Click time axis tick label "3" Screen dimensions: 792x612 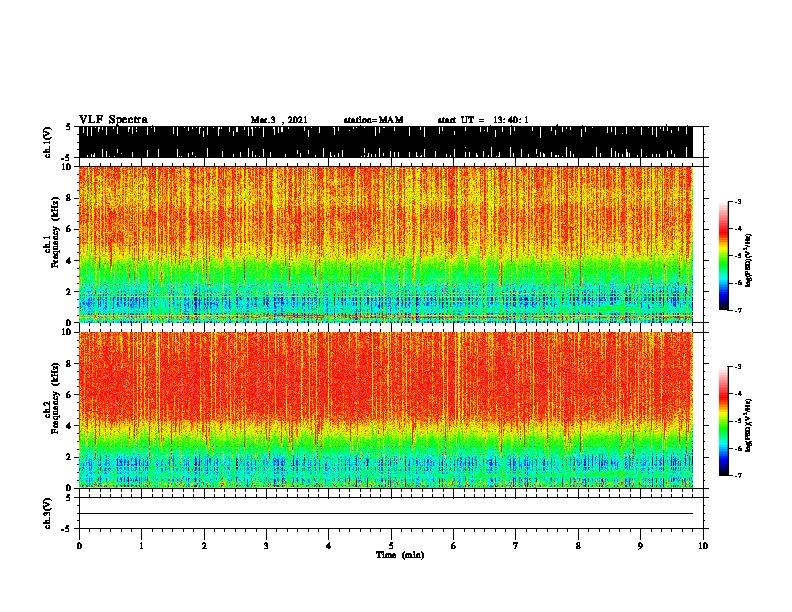266,546
